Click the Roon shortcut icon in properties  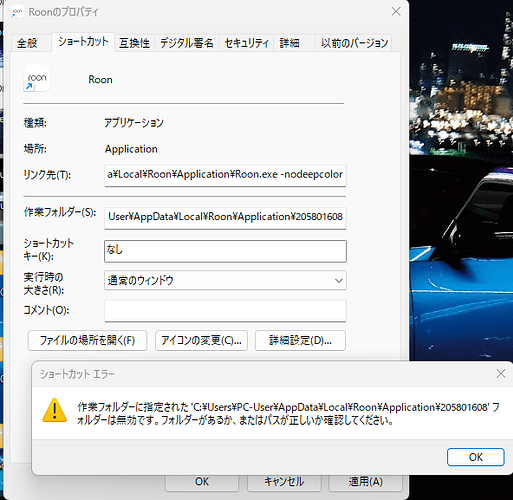pos(37,79)
